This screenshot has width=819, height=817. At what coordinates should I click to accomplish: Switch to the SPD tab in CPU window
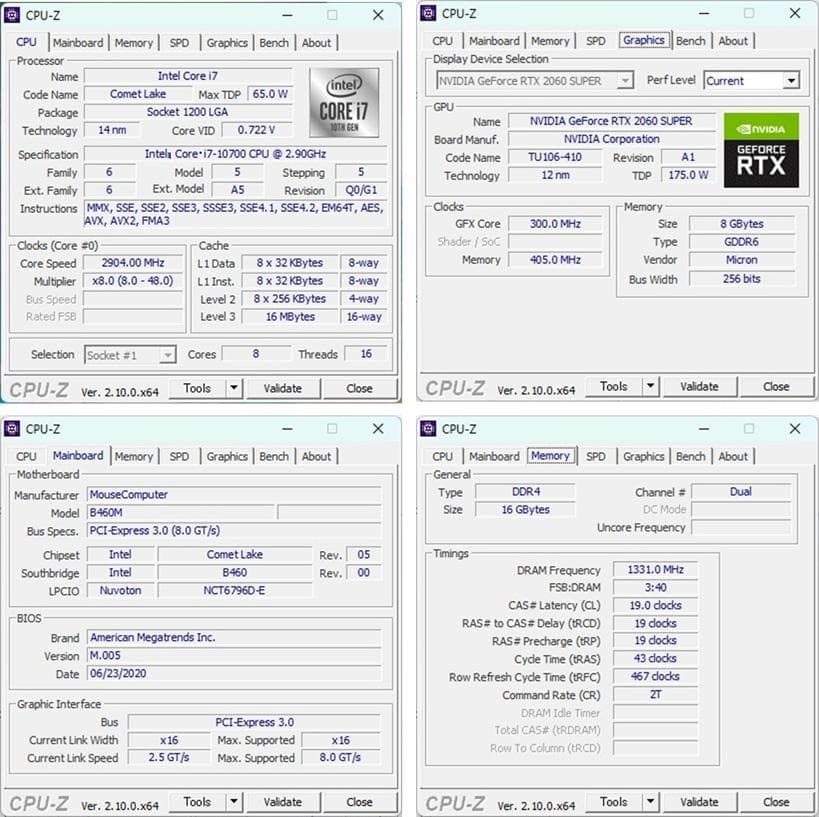[x=179, y=43]
